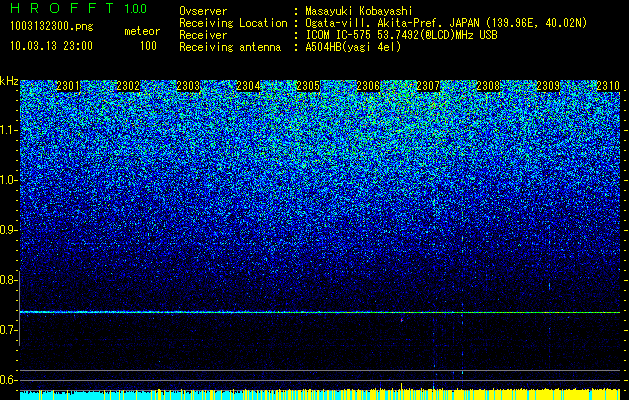Click the 2306 time marker

point(368,86)
